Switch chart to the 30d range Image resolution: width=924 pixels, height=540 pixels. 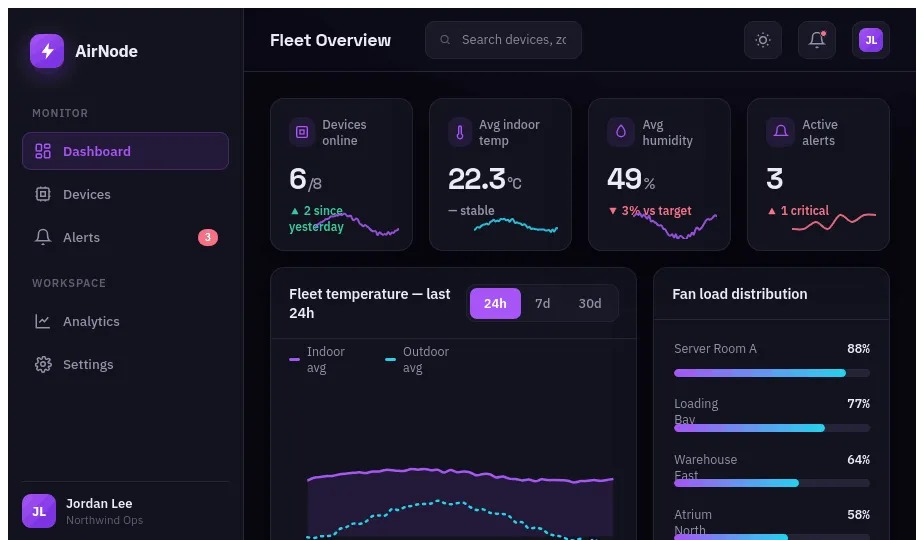click(x=590, y=303)
